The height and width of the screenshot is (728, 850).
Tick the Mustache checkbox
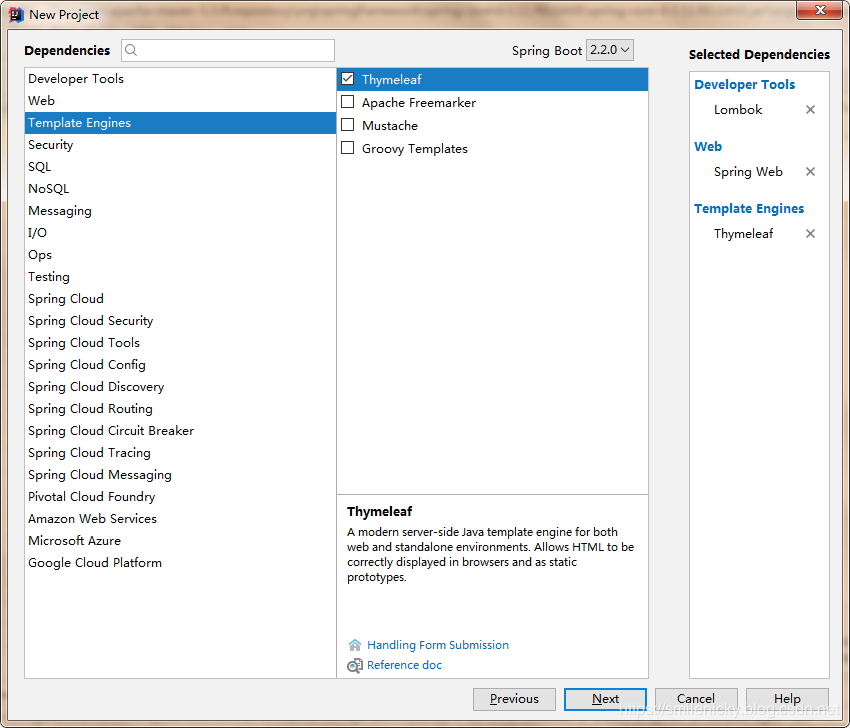pos(347,125)
